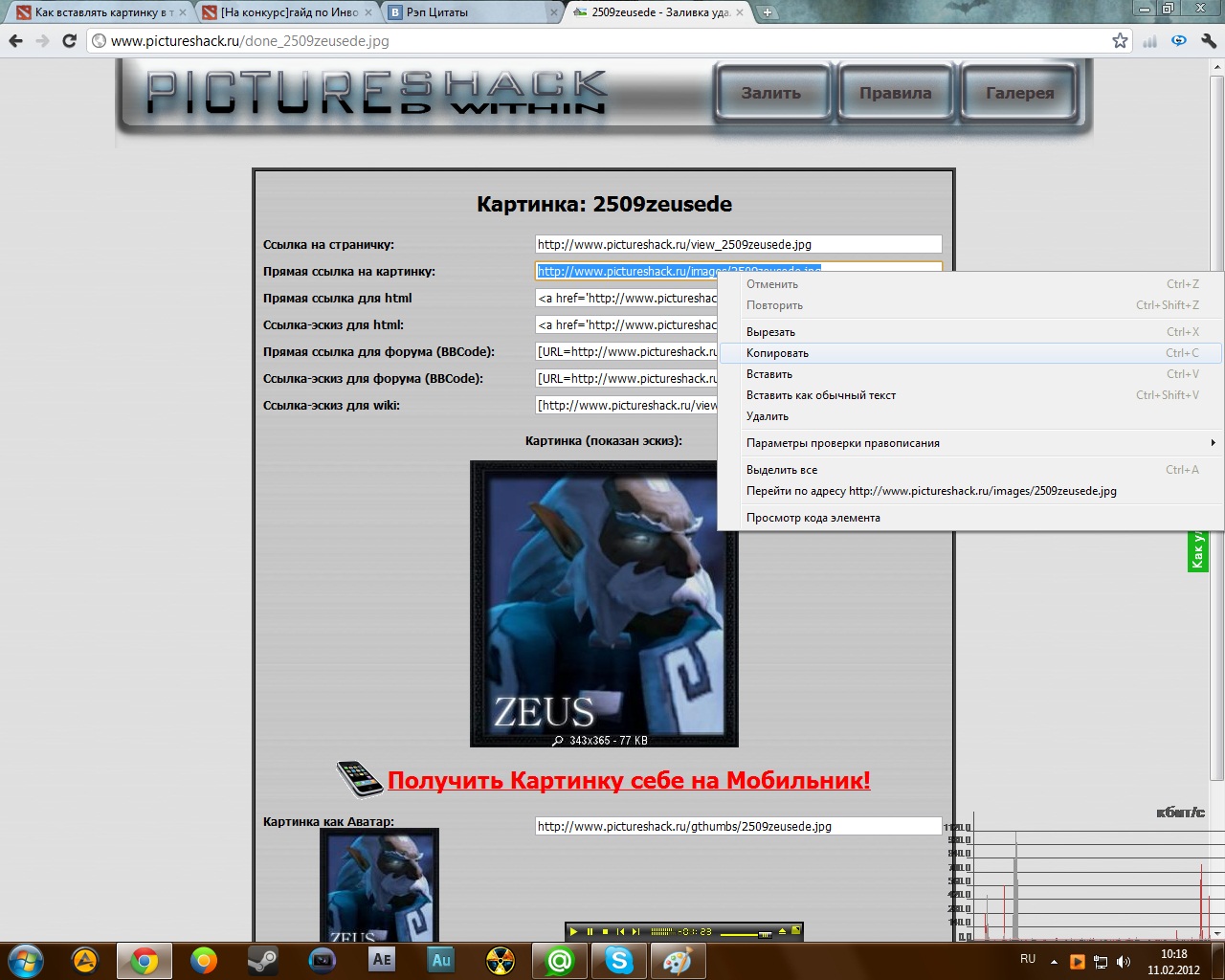
Task: Select the 'Ссылка на страничку' URL field
Action: (x=738, y=244)
